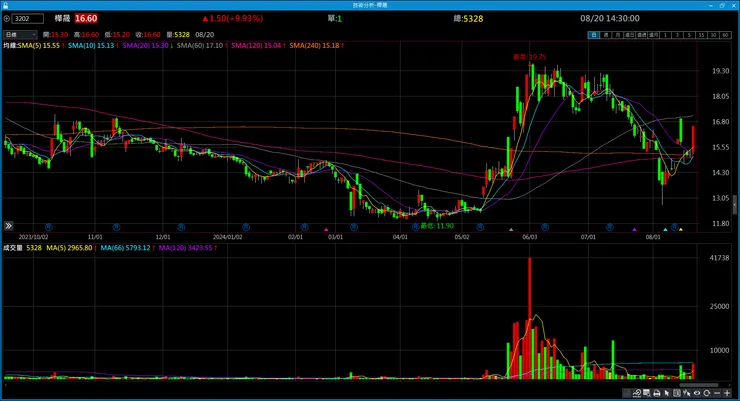This screenshot has height=401, width=740.
Task: Click the dimmed leftmost icon in bottom toolbar
Action: (627, 393)
